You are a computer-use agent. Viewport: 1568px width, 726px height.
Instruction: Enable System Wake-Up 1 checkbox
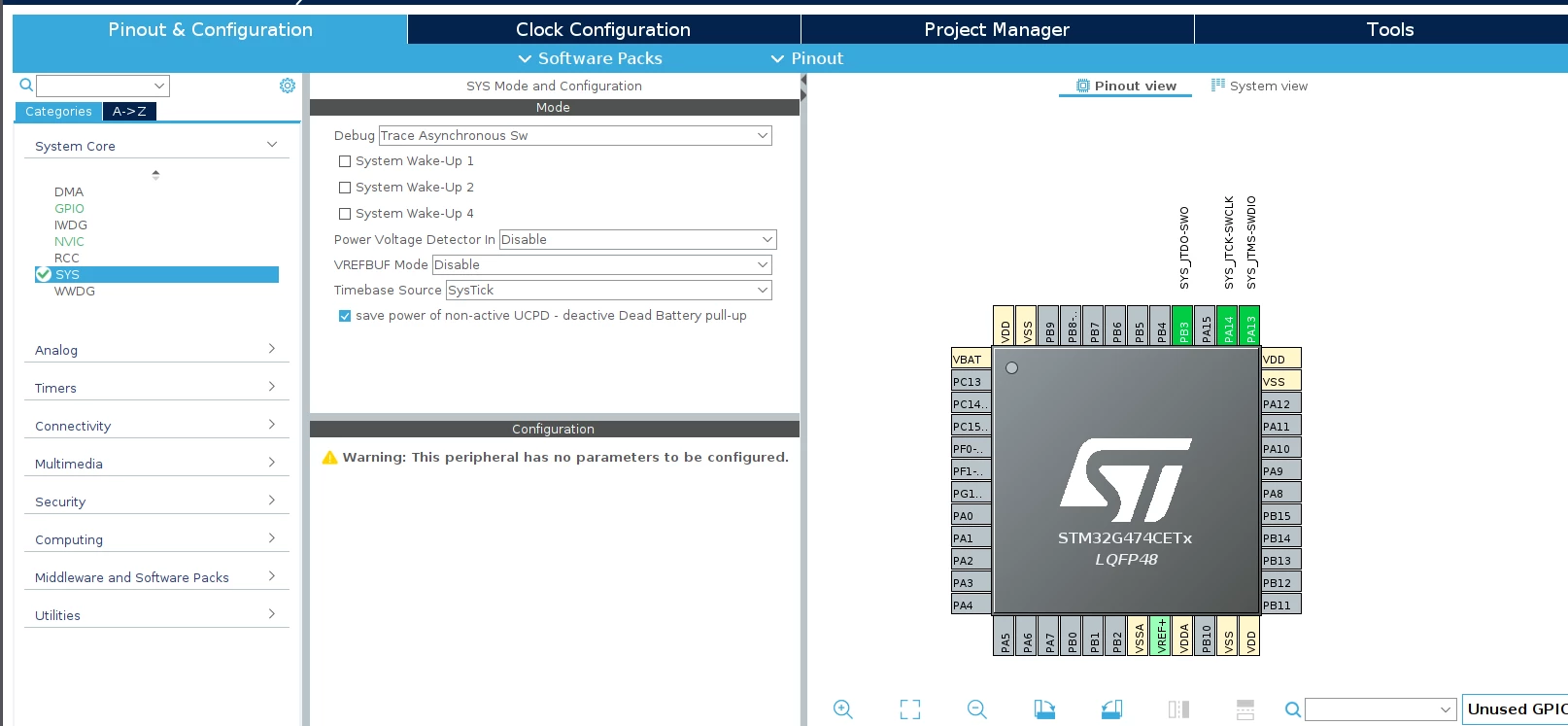[345, 161]
